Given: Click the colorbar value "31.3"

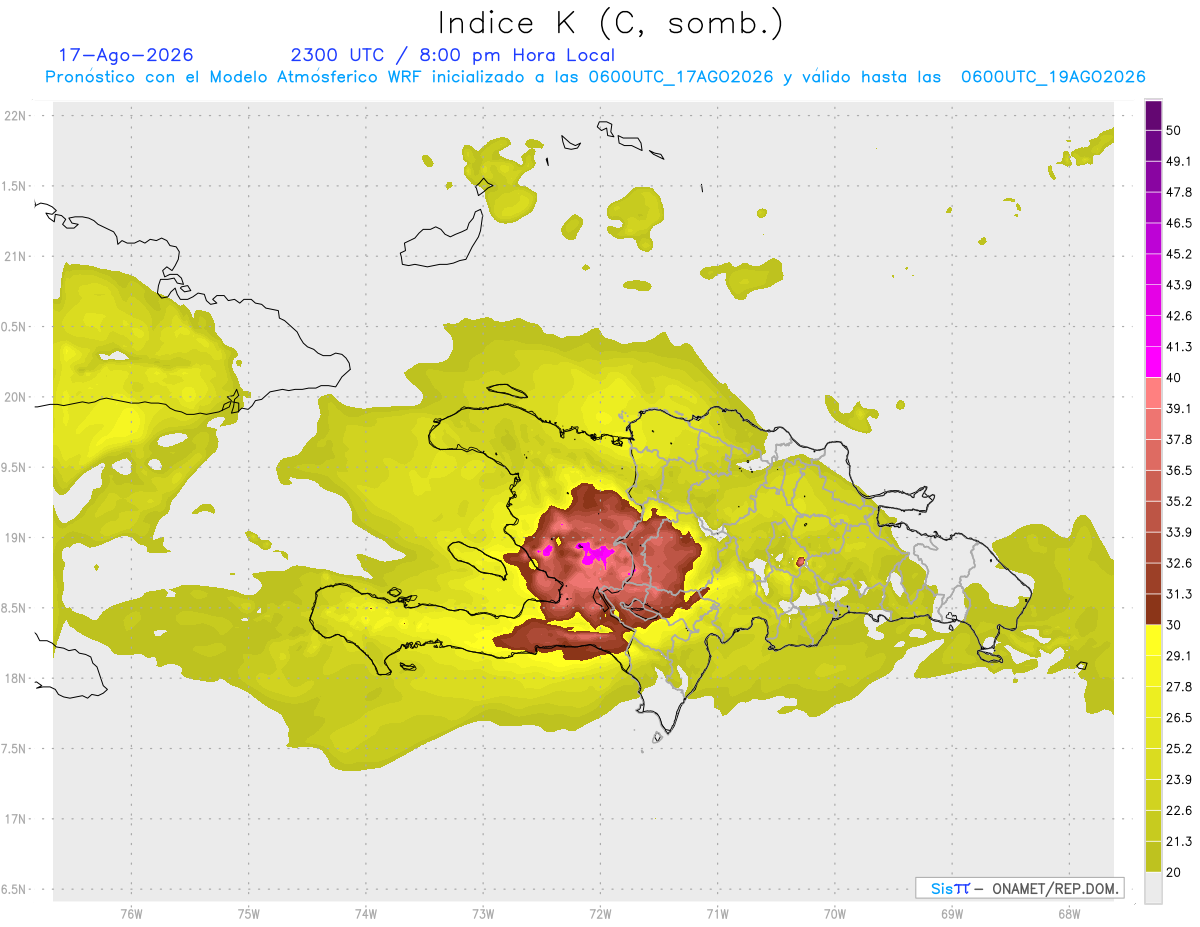Looking at the screenshot, I should [1178, 594].
